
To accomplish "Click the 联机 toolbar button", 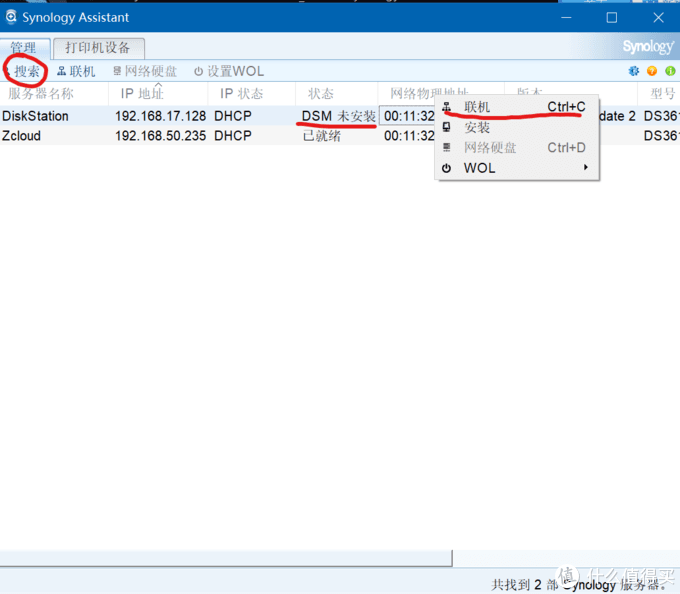I will 76,71.
